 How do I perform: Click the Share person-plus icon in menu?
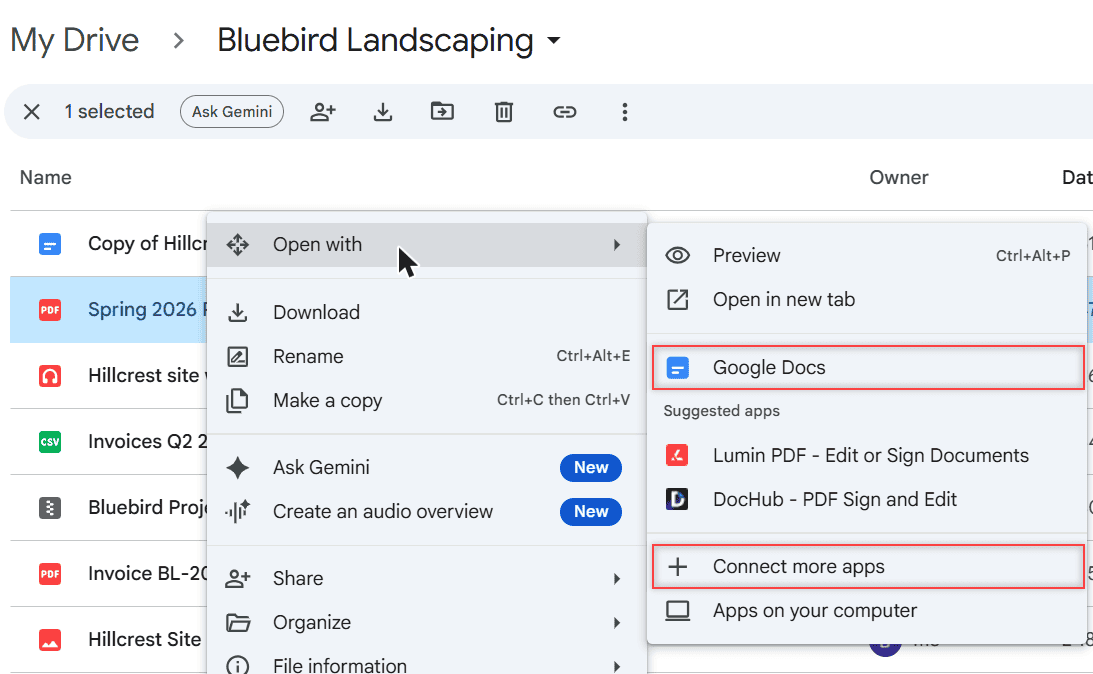tap(238, 579)
